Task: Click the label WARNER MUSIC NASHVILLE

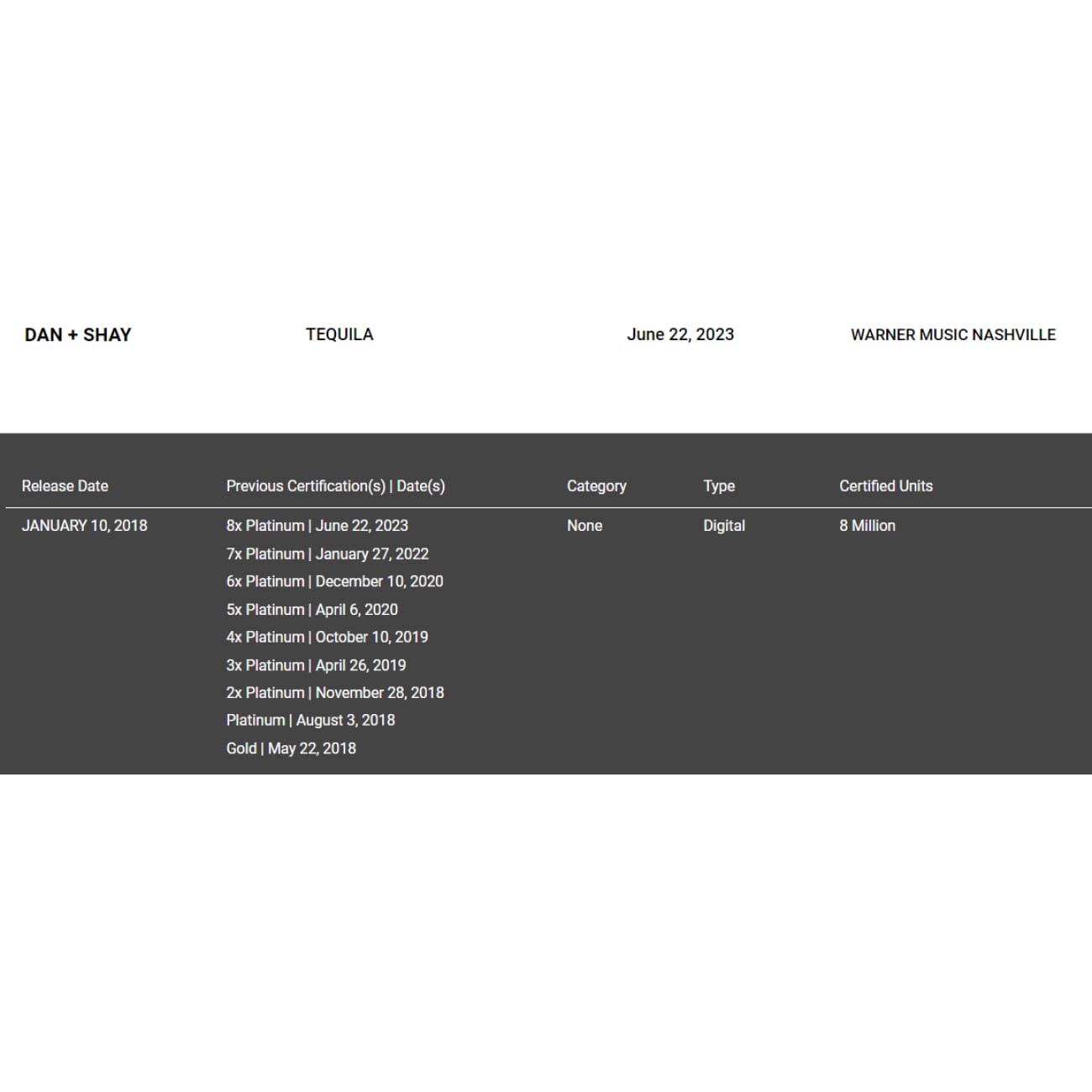Action: coord(953,334)
